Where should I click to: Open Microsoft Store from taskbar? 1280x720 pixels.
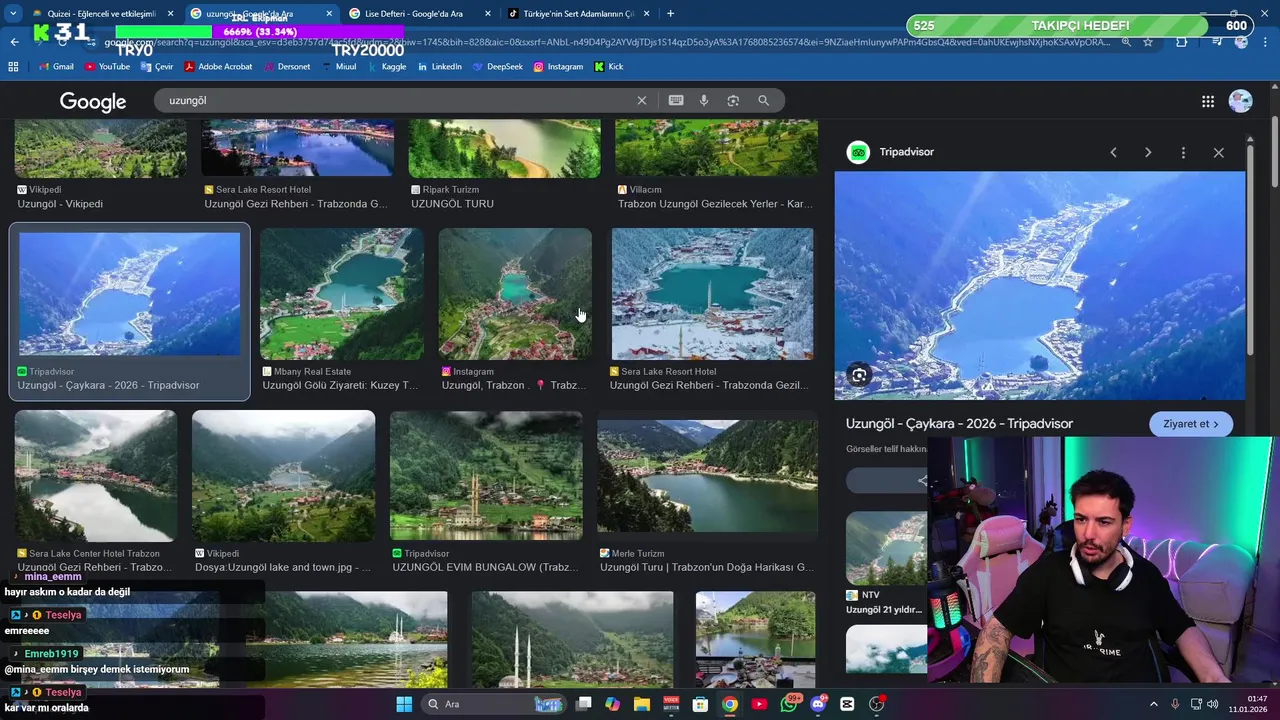700,704
